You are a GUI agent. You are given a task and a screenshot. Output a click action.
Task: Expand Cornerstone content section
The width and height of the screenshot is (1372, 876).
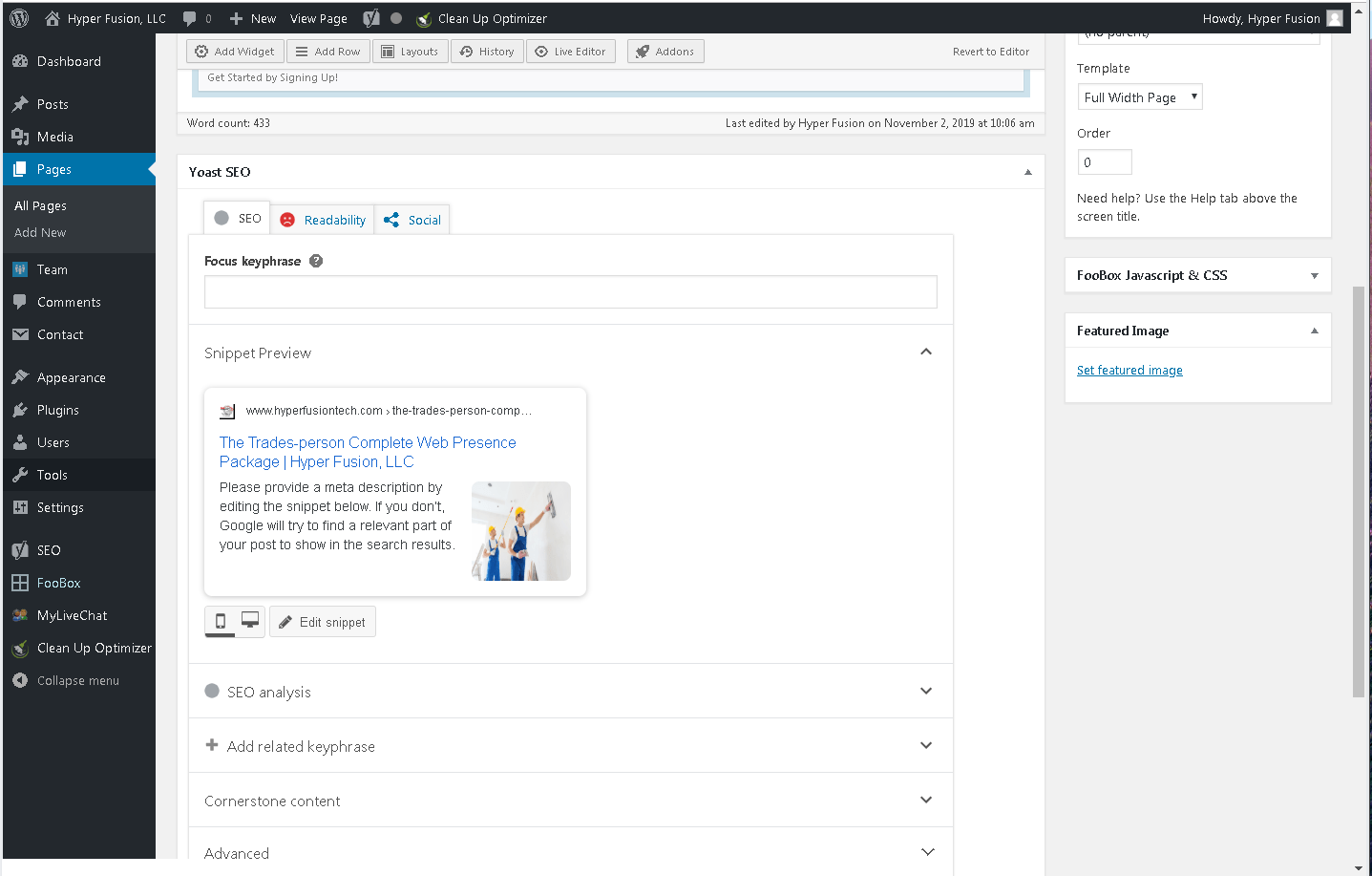click(571, 800)
